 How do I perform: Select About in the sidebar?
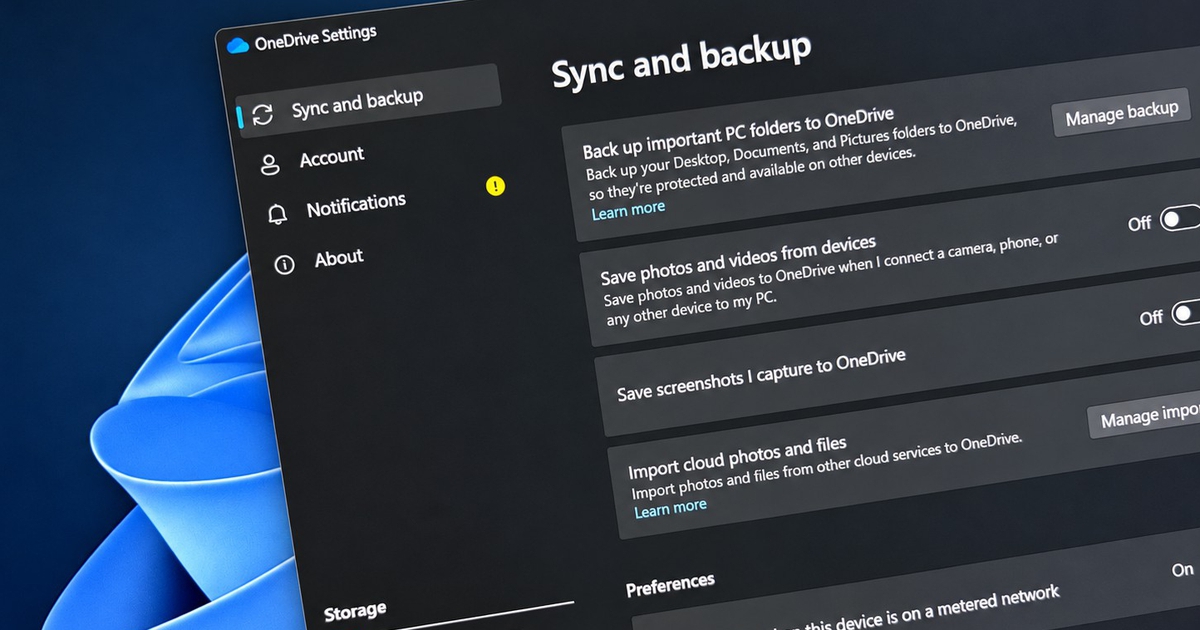click(x=339, y=258)
